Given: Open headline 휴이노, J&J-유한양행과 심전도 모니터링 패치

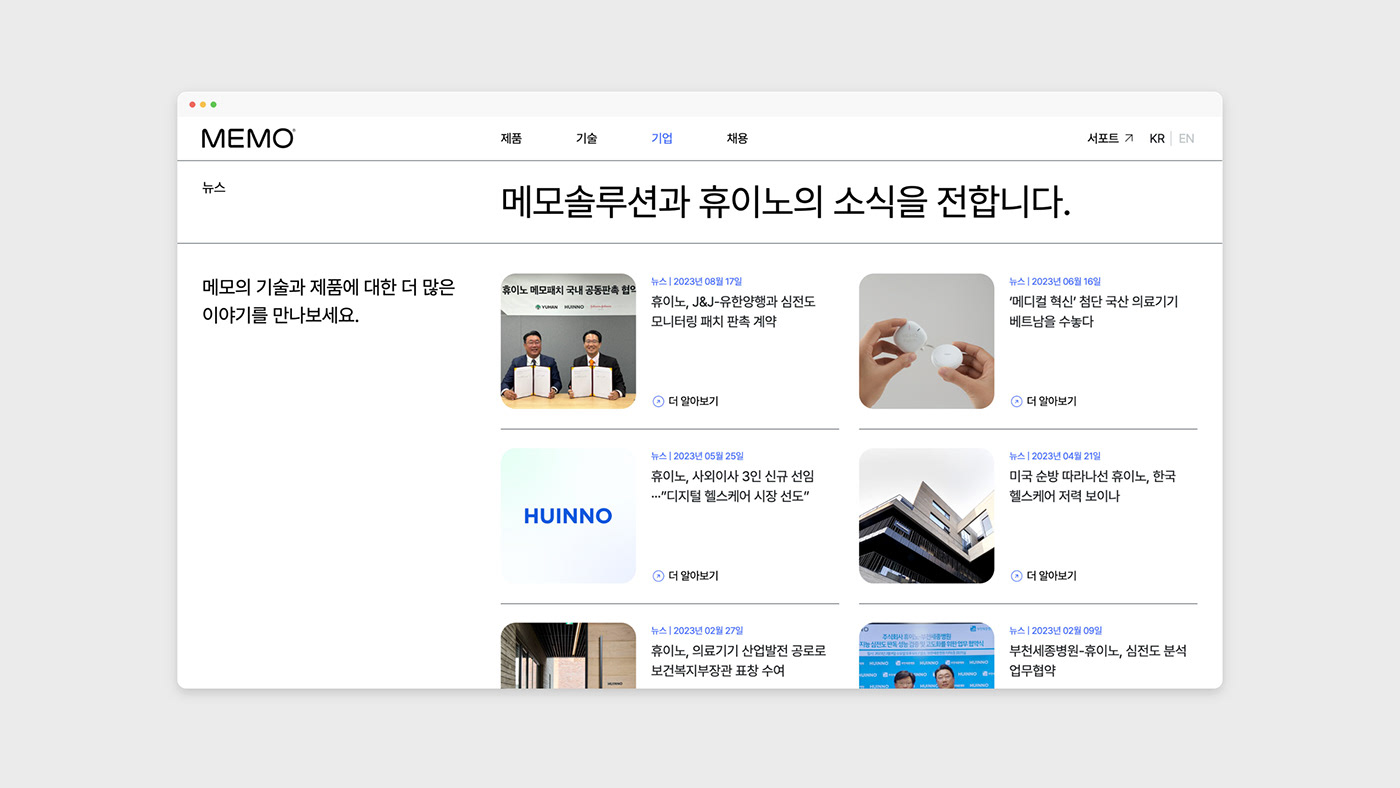Looking at the screenshot, I should point(733,311).
